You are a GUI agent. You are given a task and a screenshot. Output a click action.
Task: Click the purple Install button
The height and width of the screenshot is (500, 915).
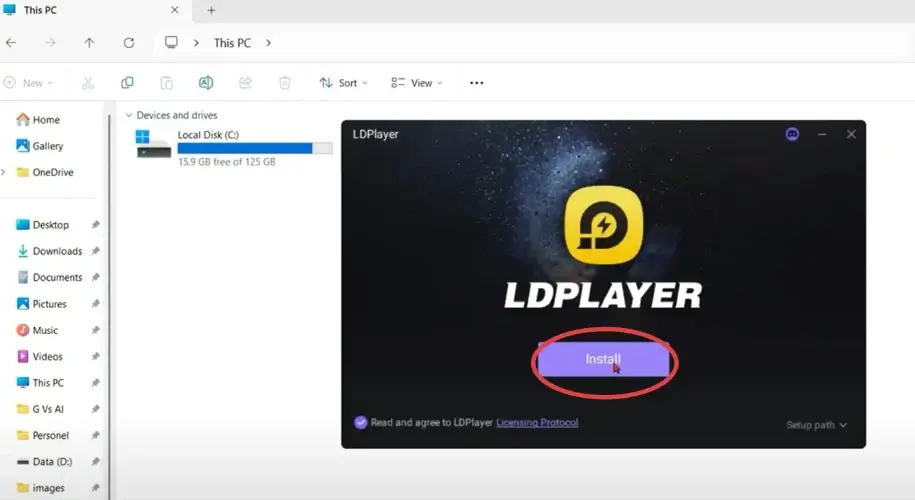click(603, 359)
